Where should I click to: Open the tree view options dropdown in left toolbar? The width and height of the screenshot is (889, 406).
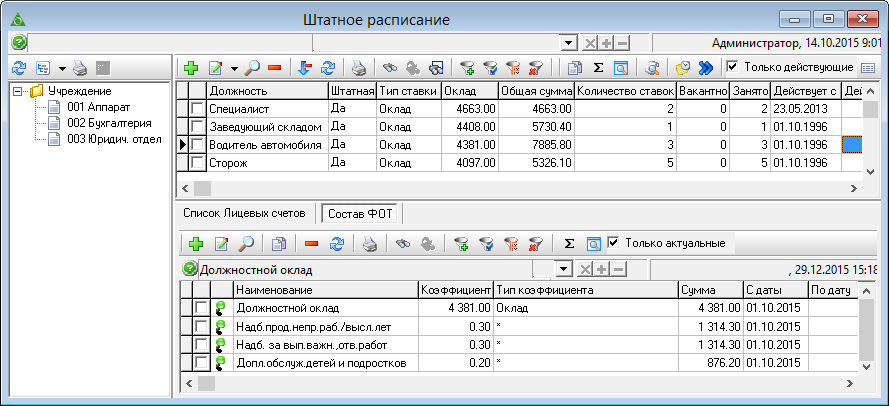point(61,69)
